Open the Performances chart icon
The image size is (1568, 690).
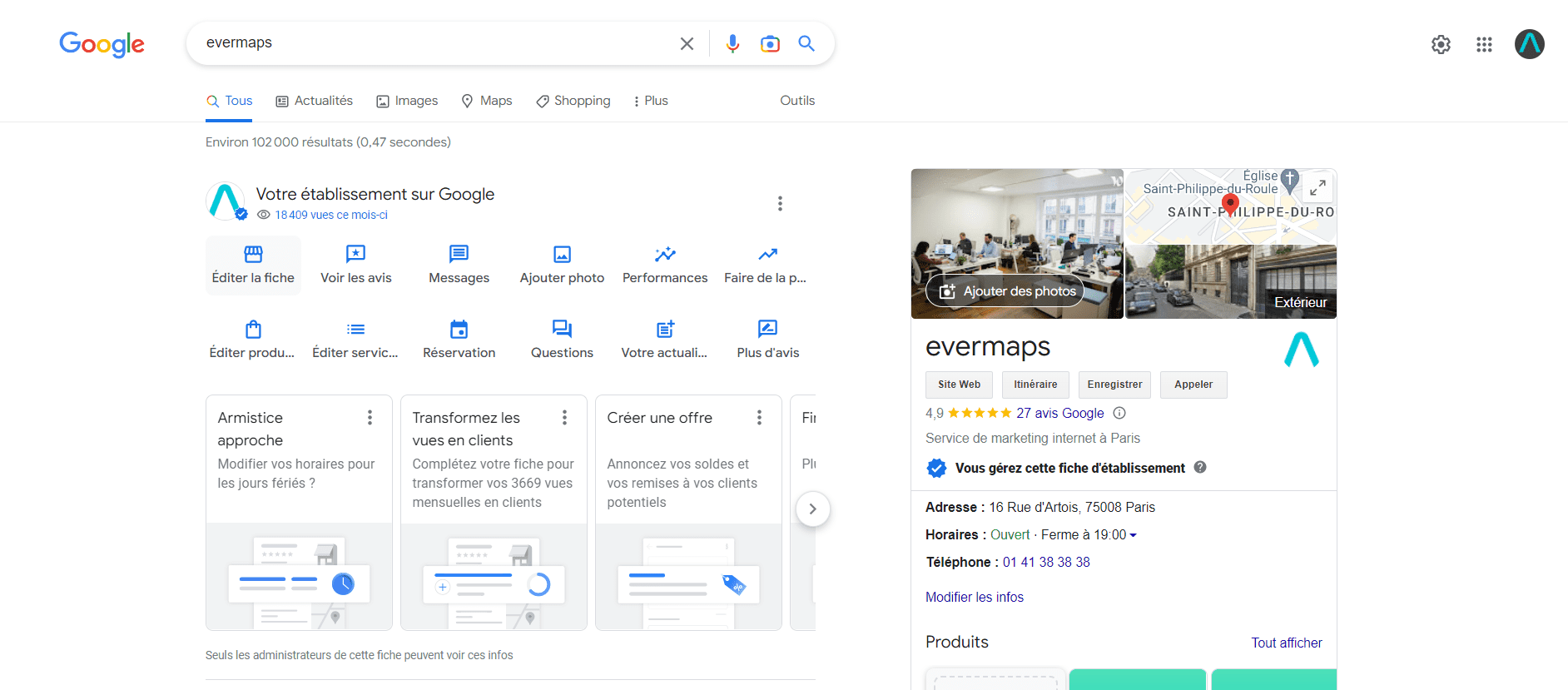pos(665,254)
